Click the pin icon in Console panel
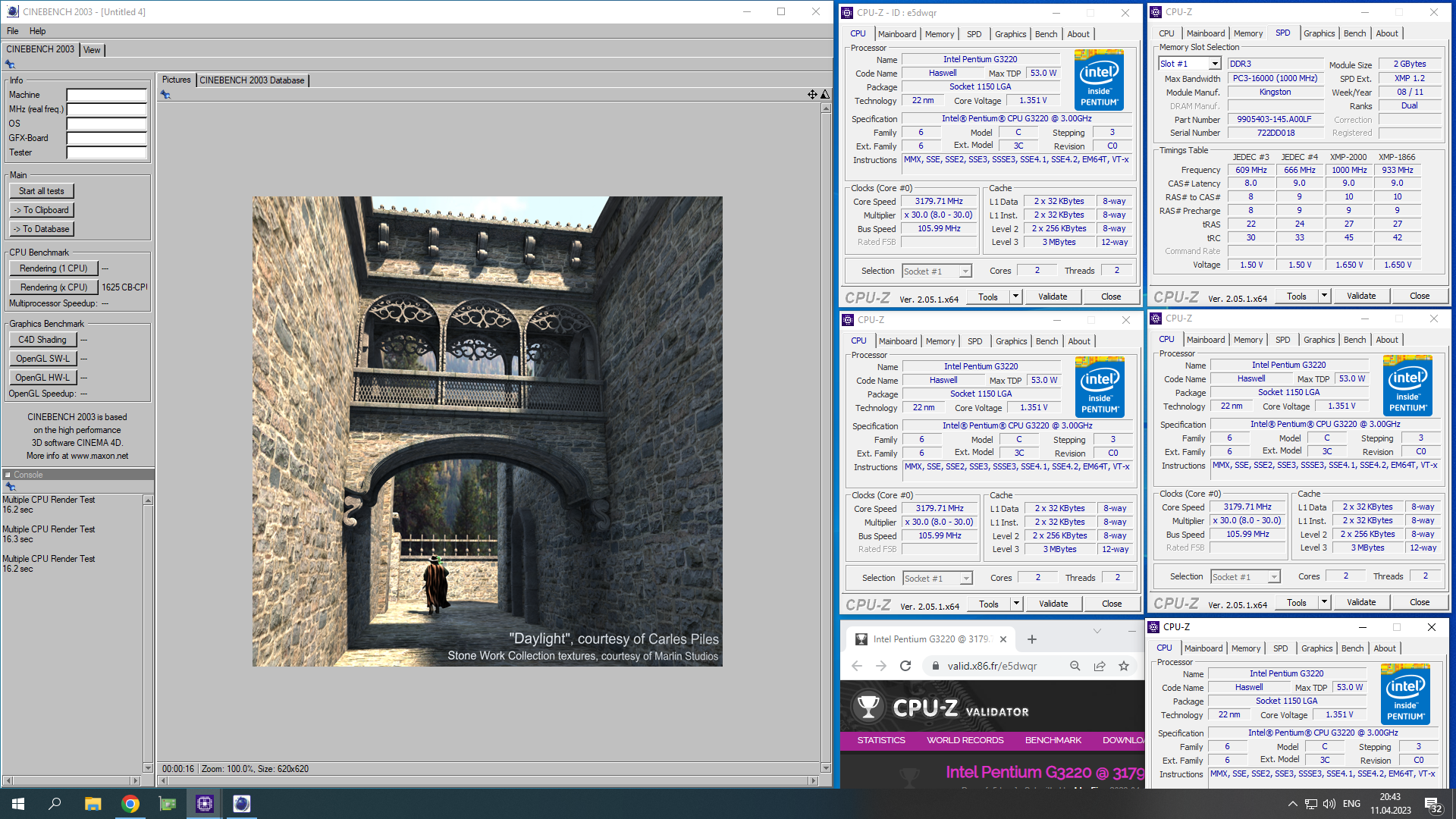This screenshot has height=819, width=1456. (10, 487)
